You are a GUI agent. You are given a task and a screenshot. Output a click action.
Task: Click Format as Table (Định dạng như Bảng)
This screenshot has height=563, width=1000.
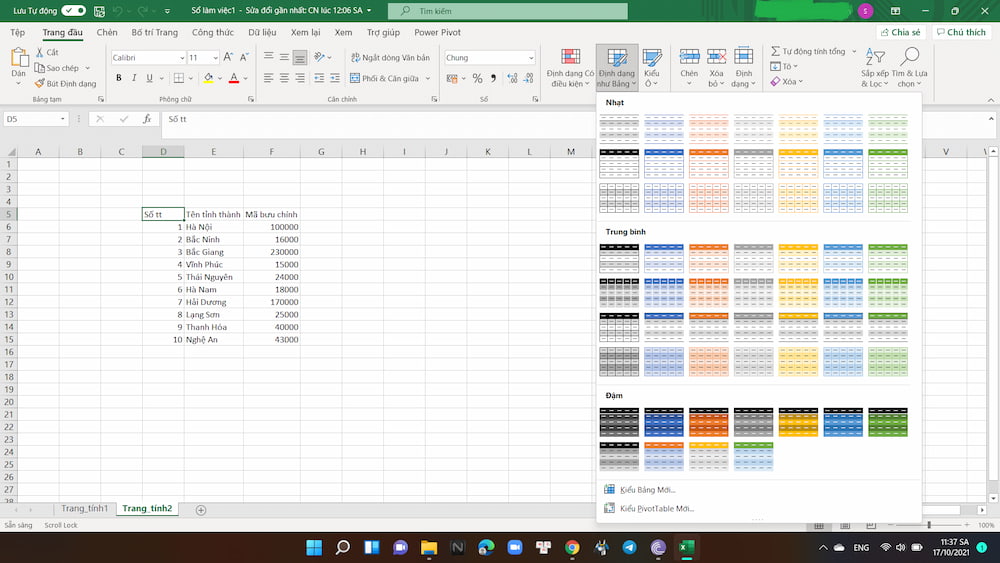[x=617, y=68]
